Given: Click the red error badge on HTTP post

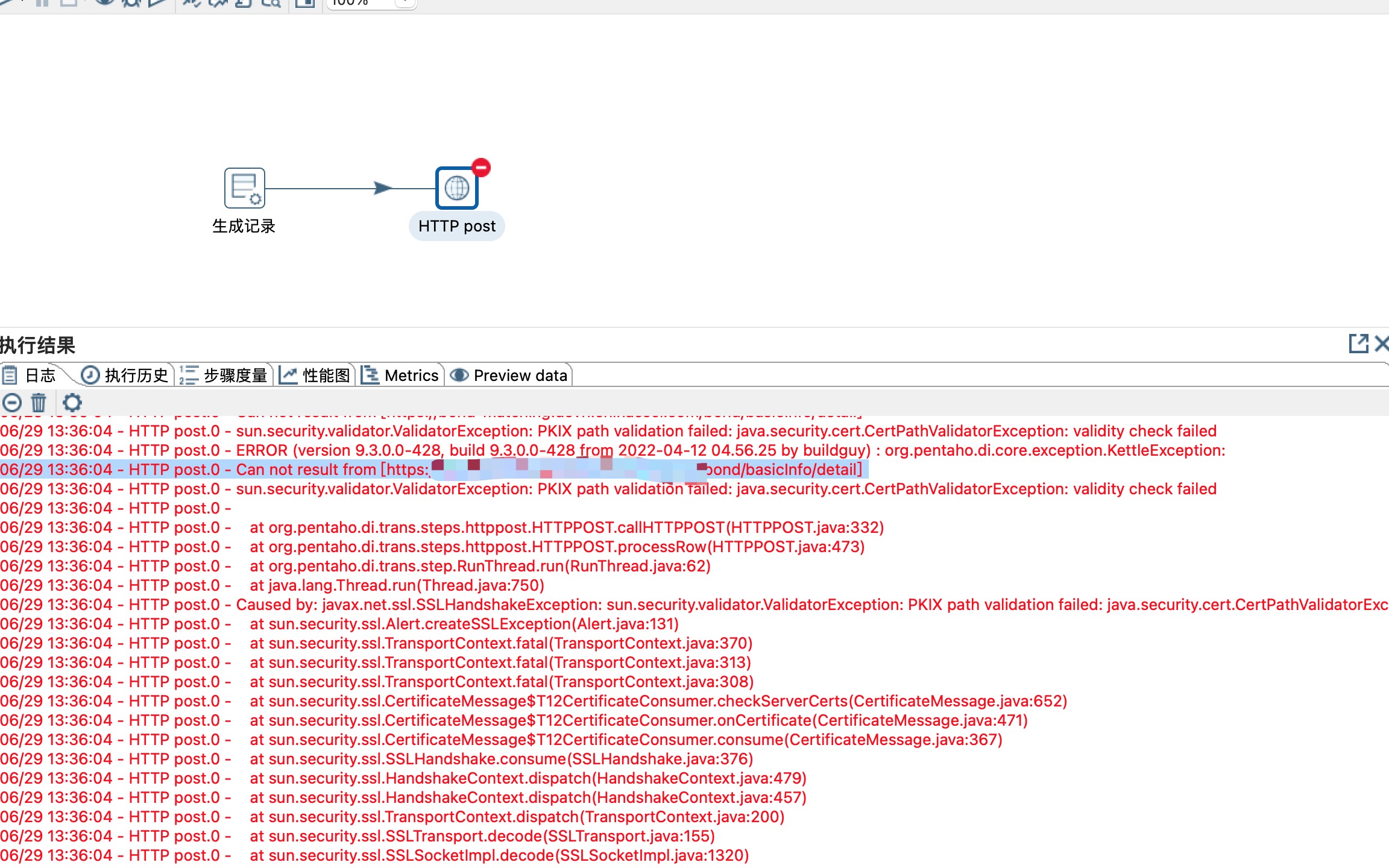Looking at the screenshot, I should click(481, 167).
